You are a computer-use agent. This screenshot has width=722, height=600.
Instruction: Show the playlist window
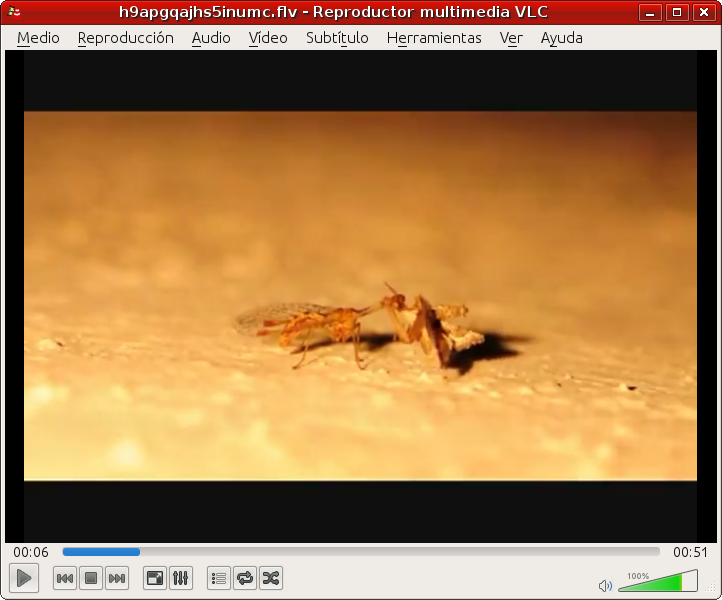pyautogui.click(x=219, y=578)
